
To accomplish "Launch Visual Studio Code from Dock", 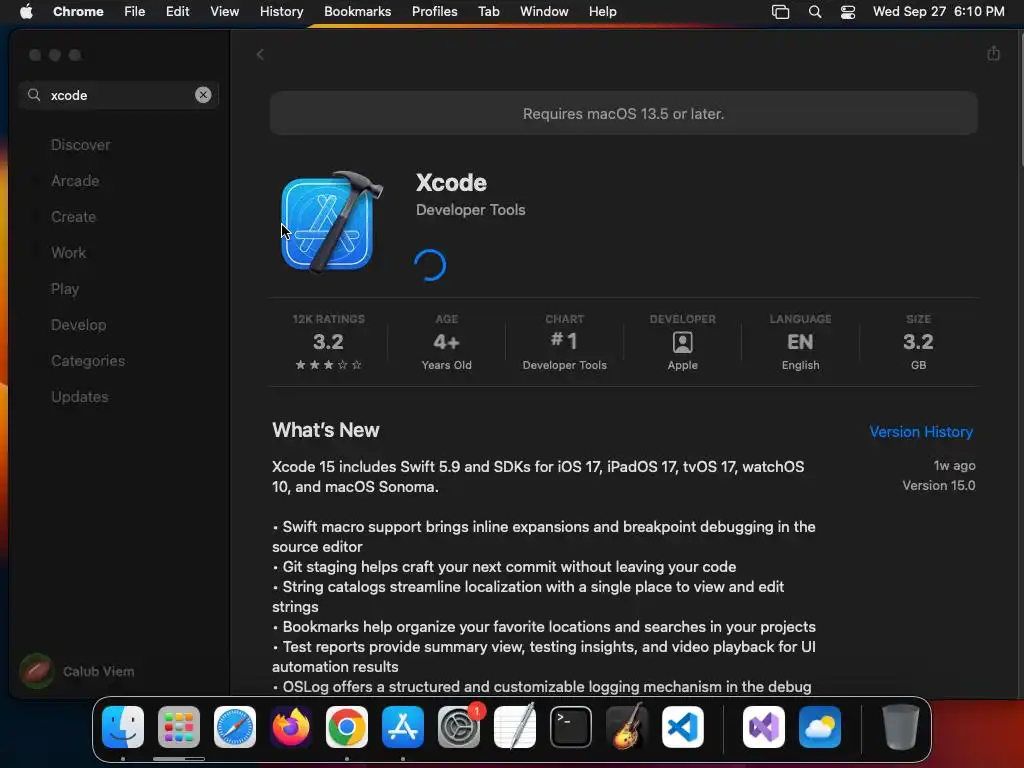I will tap(683, 727).
